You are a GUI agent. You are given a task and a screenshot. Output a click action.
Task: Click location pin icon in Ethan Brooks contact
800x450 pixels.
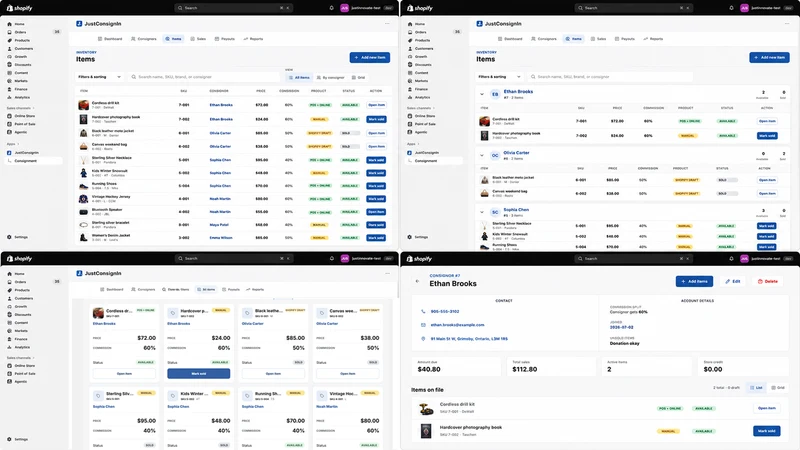[423, 339]
